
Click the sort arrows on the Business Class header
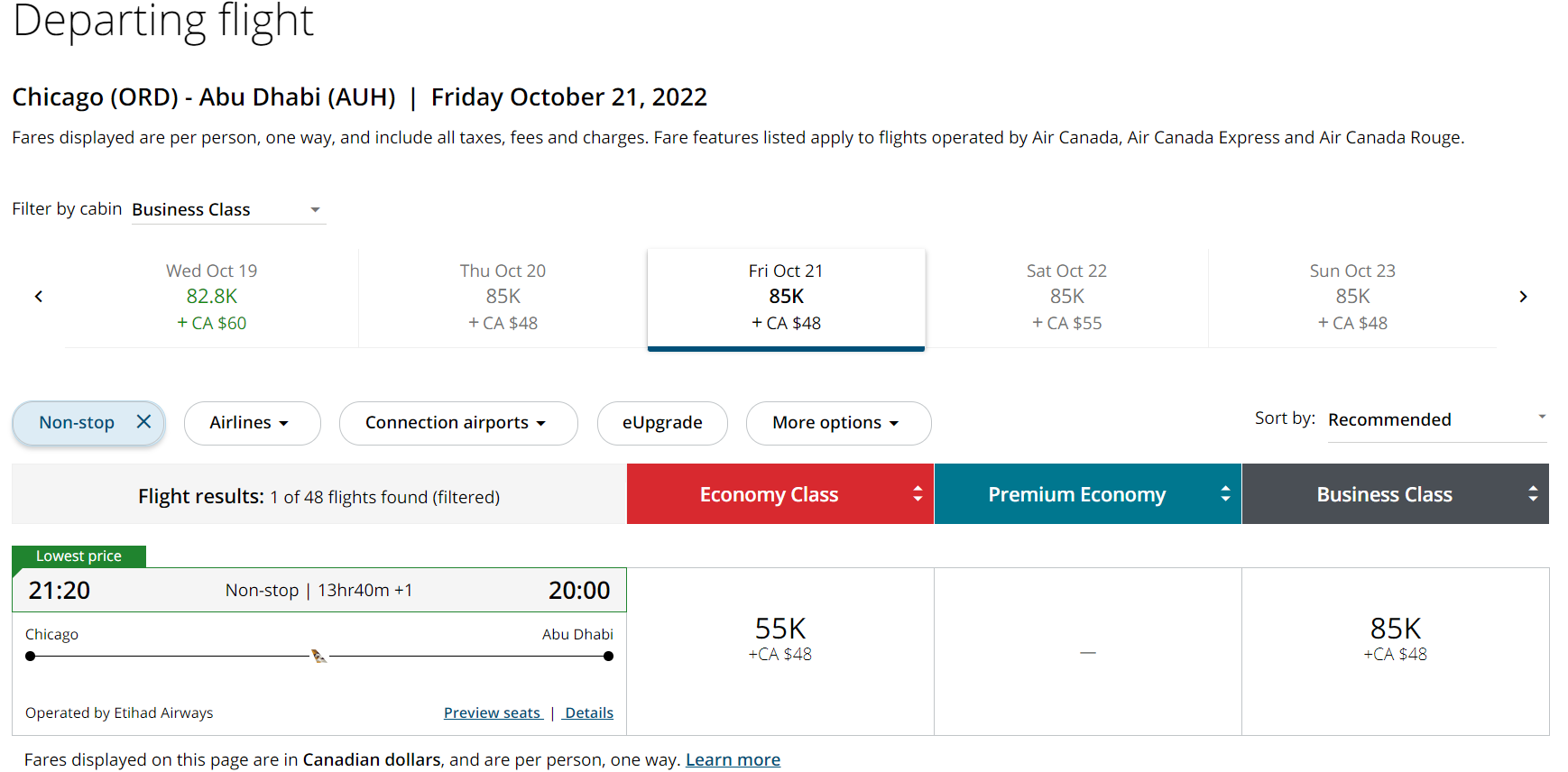1533,493
